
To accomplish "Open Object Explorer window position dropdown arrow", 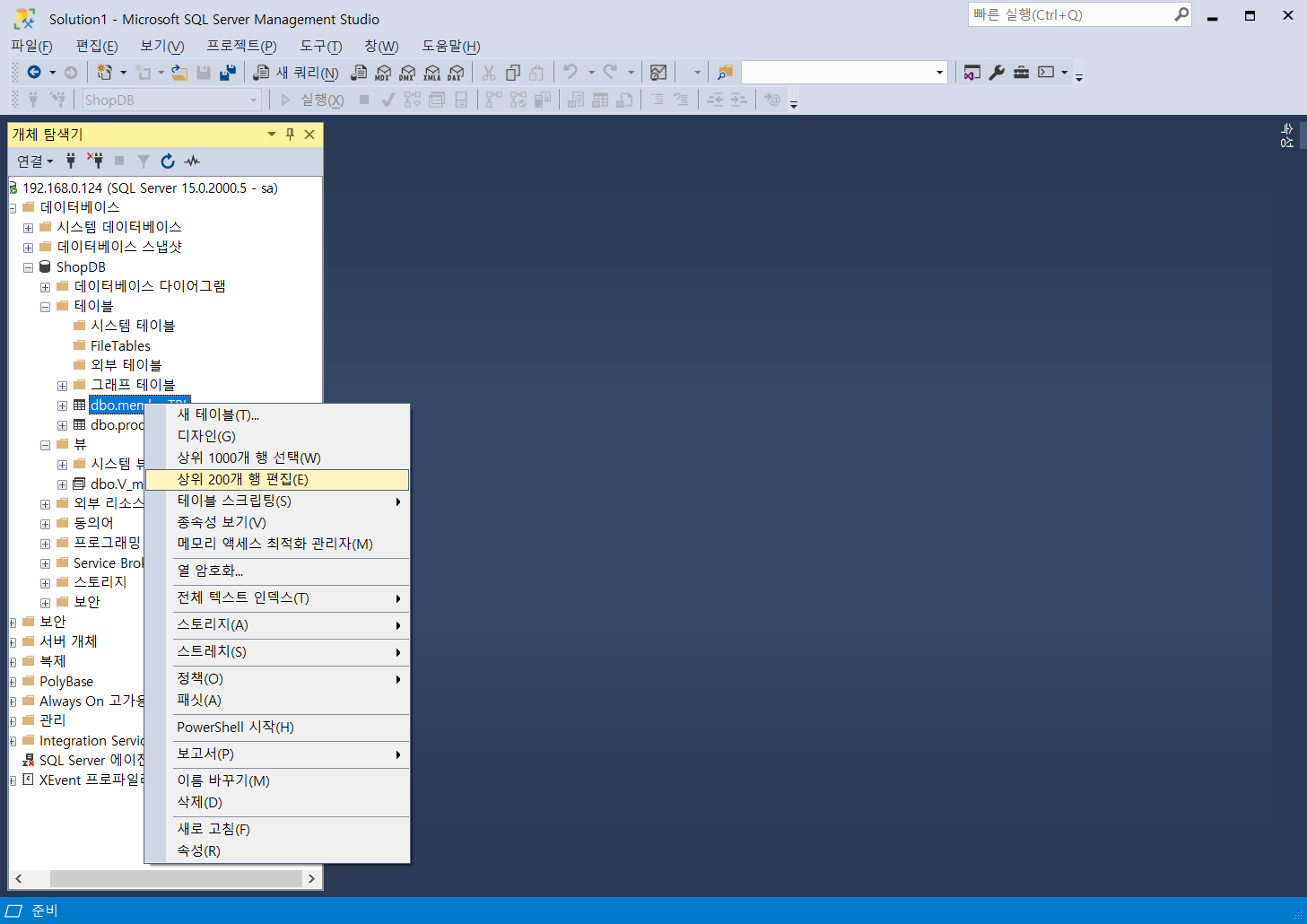I will (271, 135).
